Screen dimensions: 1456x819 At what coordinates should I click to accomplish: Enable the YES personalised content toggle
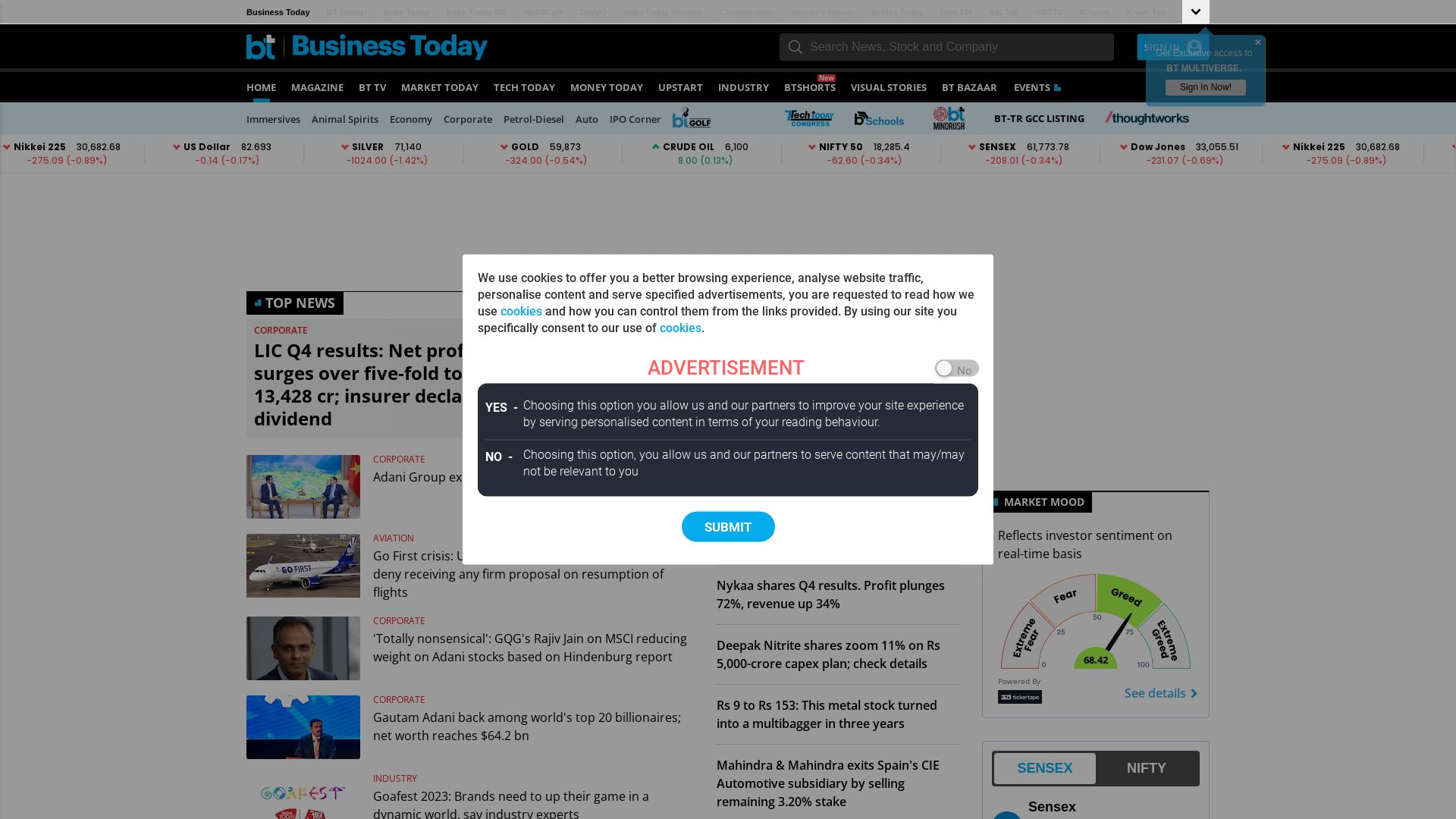[x=953, y=368]
